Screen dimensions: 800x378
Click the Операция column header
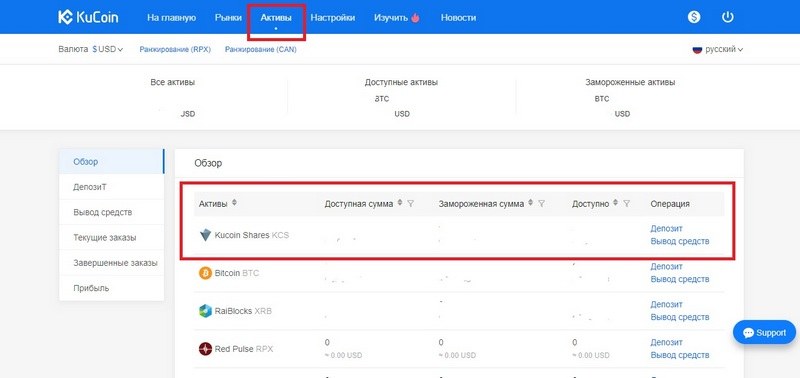[x=670, y=204]
